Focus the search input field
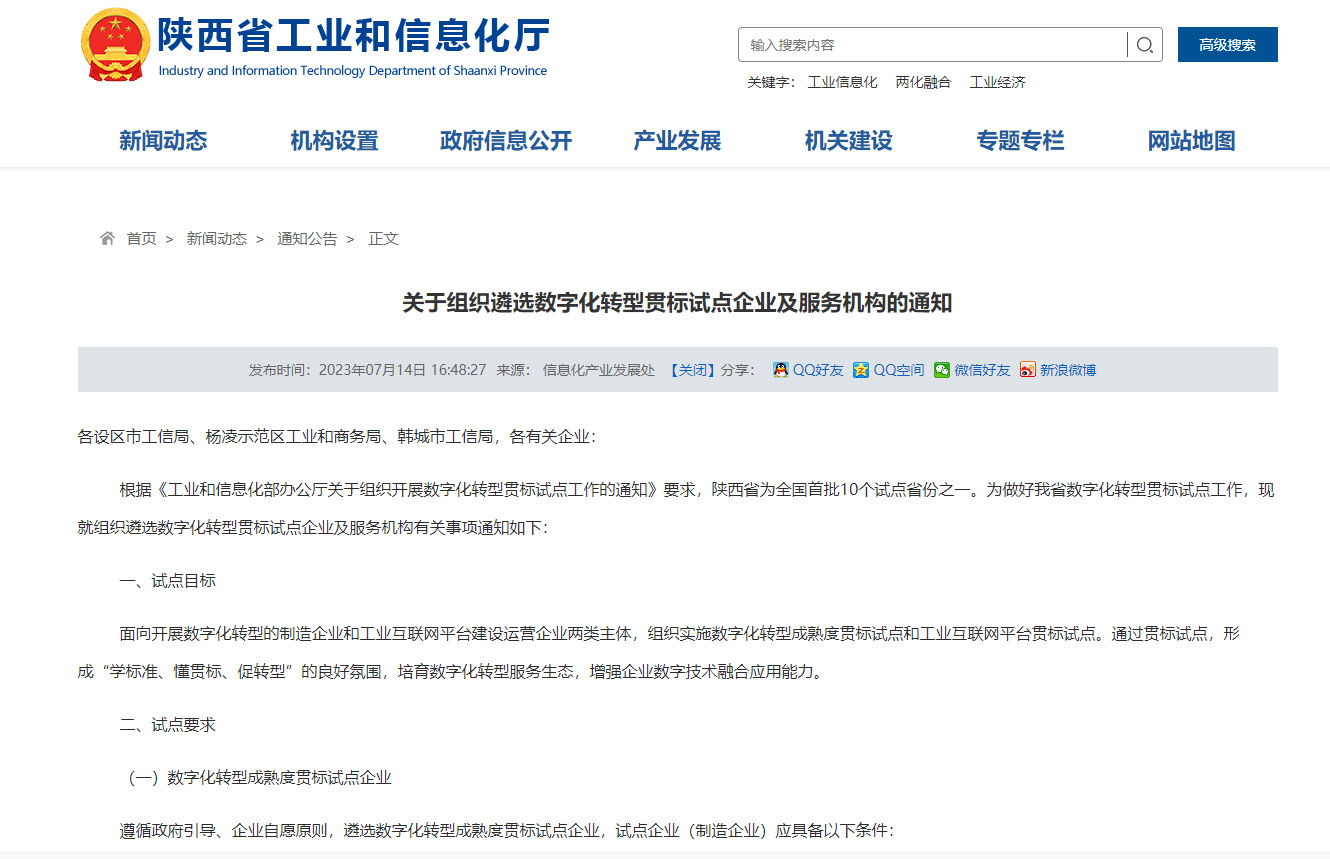 click(x=932, y=45)
